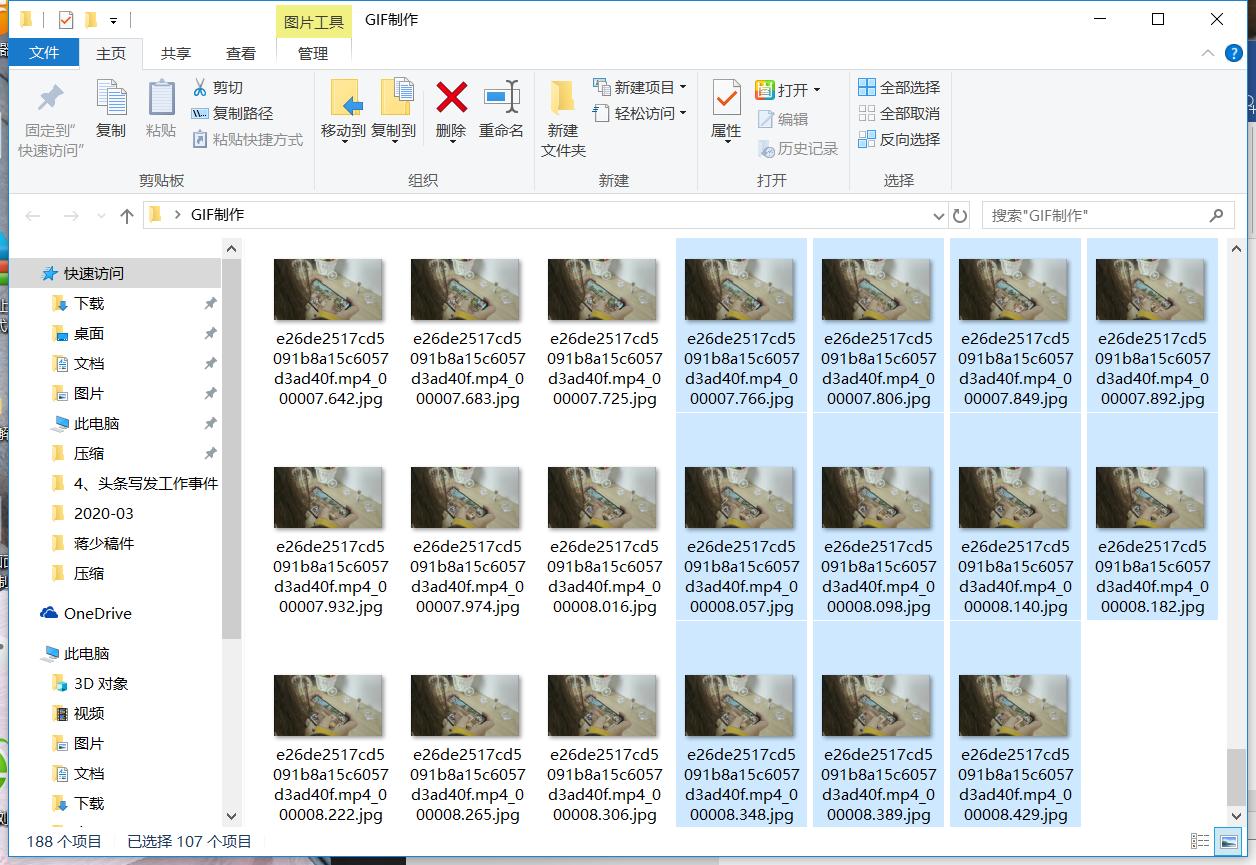Switch to the 查看 (View) ribbon tab
The height and width of the screenshot is (865, 1256).
pyautogui.click(x=239, y=54)
